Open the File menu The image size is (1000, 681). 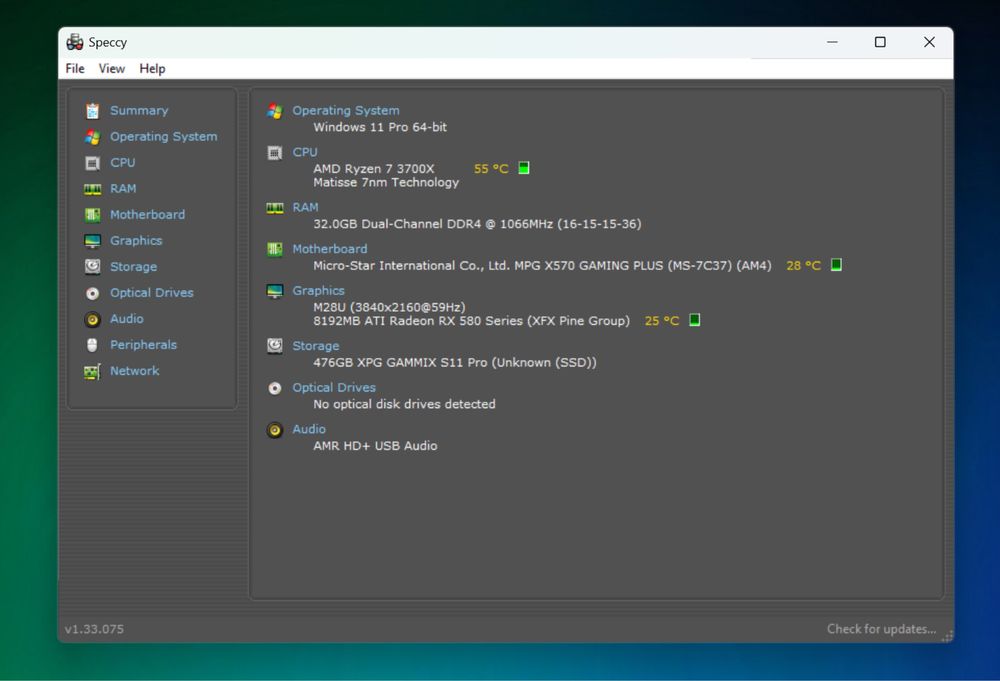pos(75,68)
